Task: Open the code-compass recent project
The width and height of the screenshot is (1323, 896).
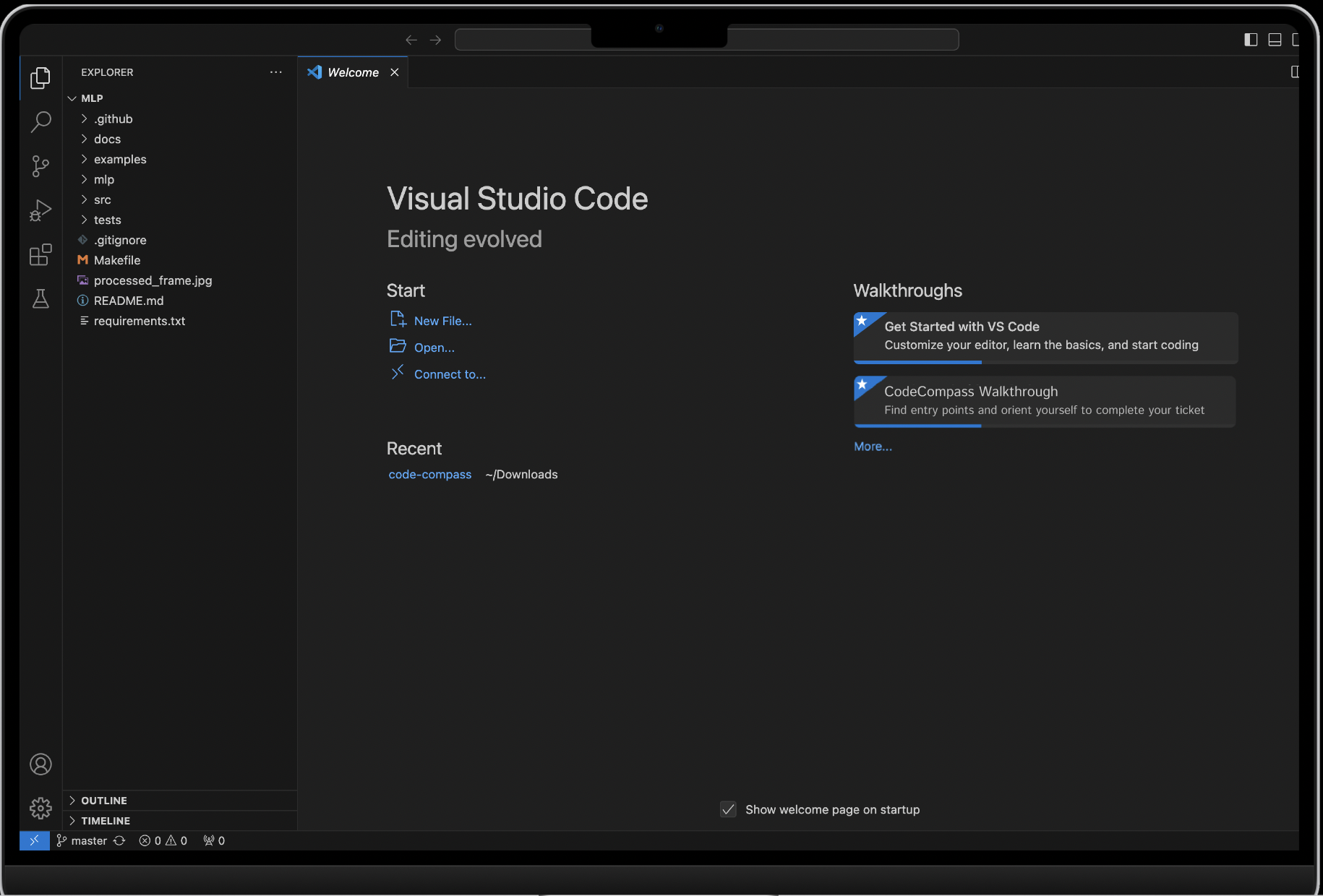Action: (x=429, y=474)
